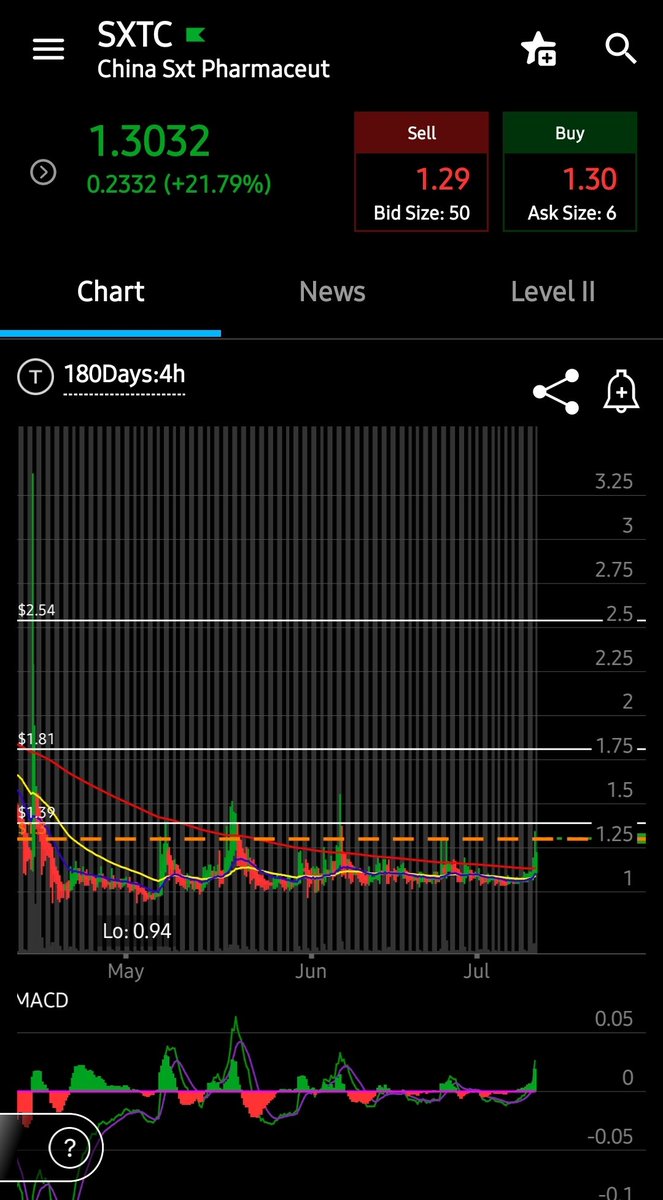The width and height of the screenshot is (663, 1200).
Task: Add SXTC to watchlist with star icon
Action: coord(539,49)
